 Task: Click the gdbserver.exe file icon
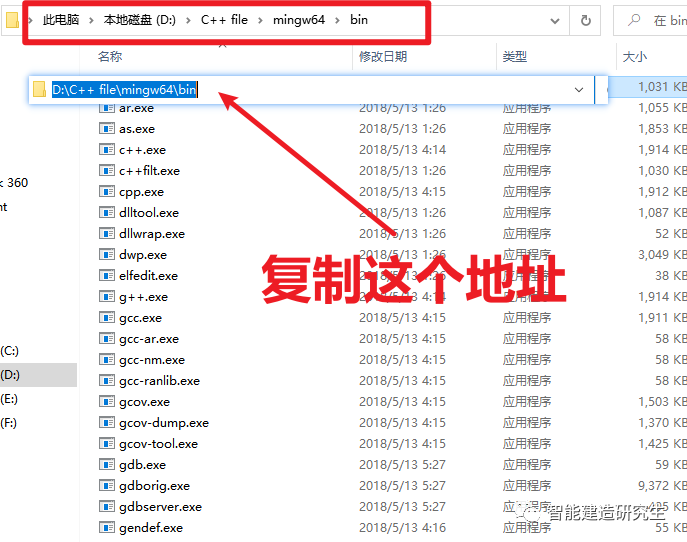tap(106, 507)
